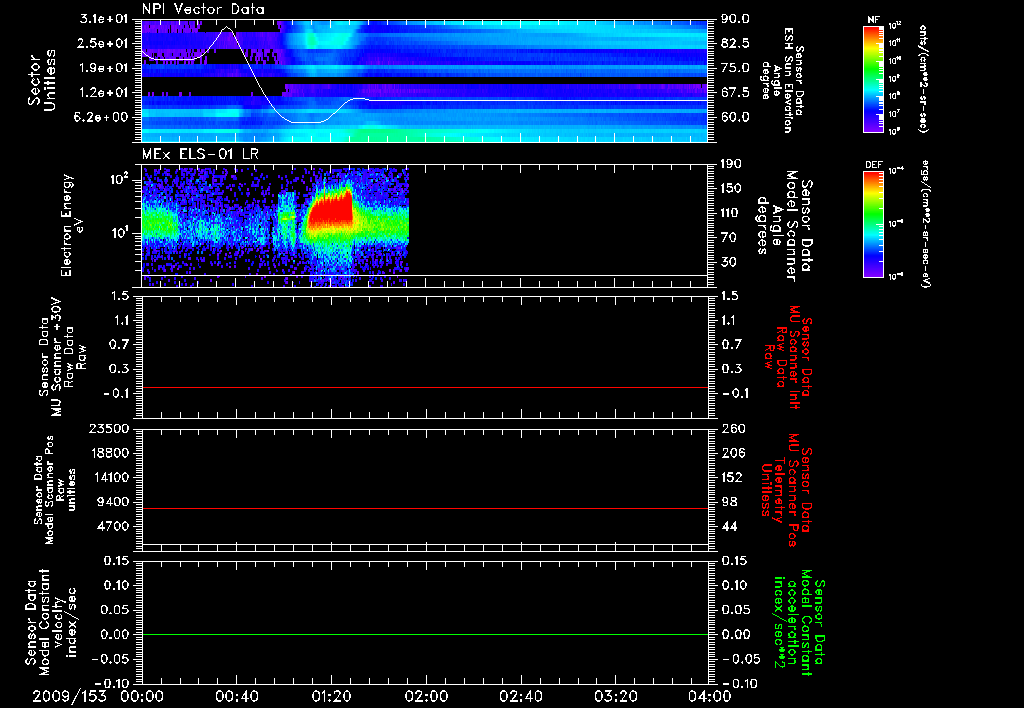Click the 18800 scanner position tick
1024x708 pixels.
tap(112, 453)
